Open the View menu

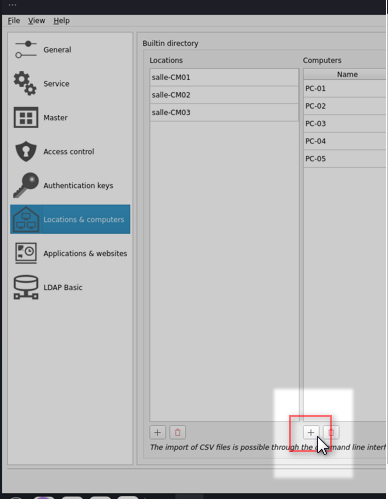36,21
